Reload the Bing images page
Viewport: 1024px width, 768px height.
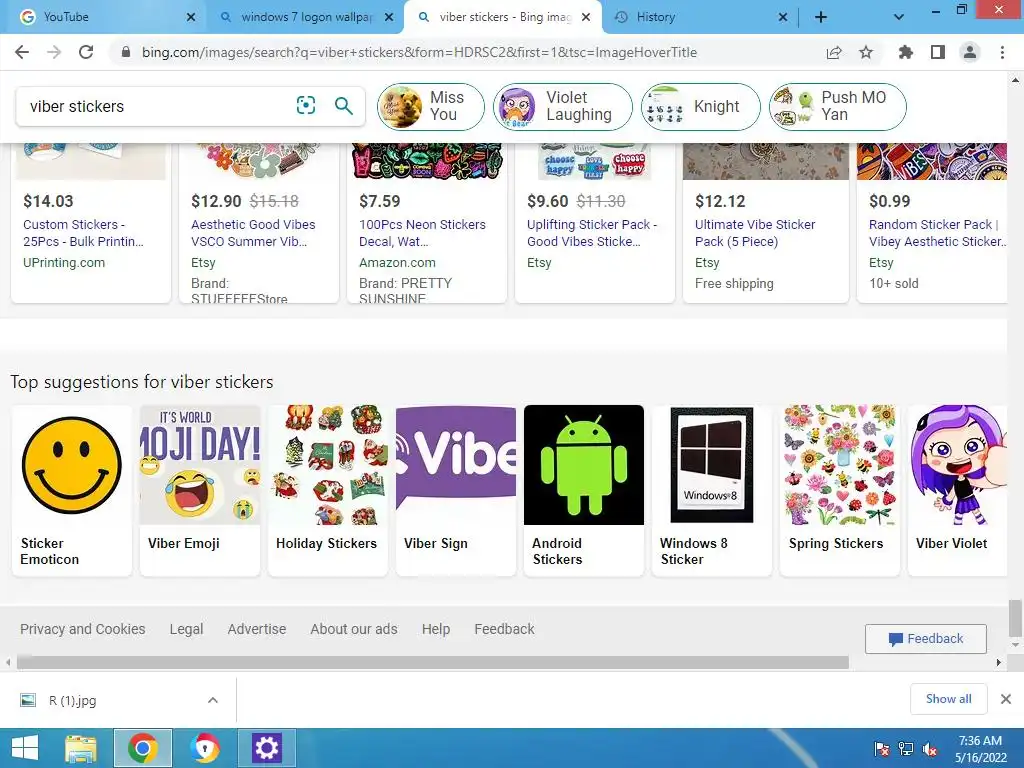point(86,52)
